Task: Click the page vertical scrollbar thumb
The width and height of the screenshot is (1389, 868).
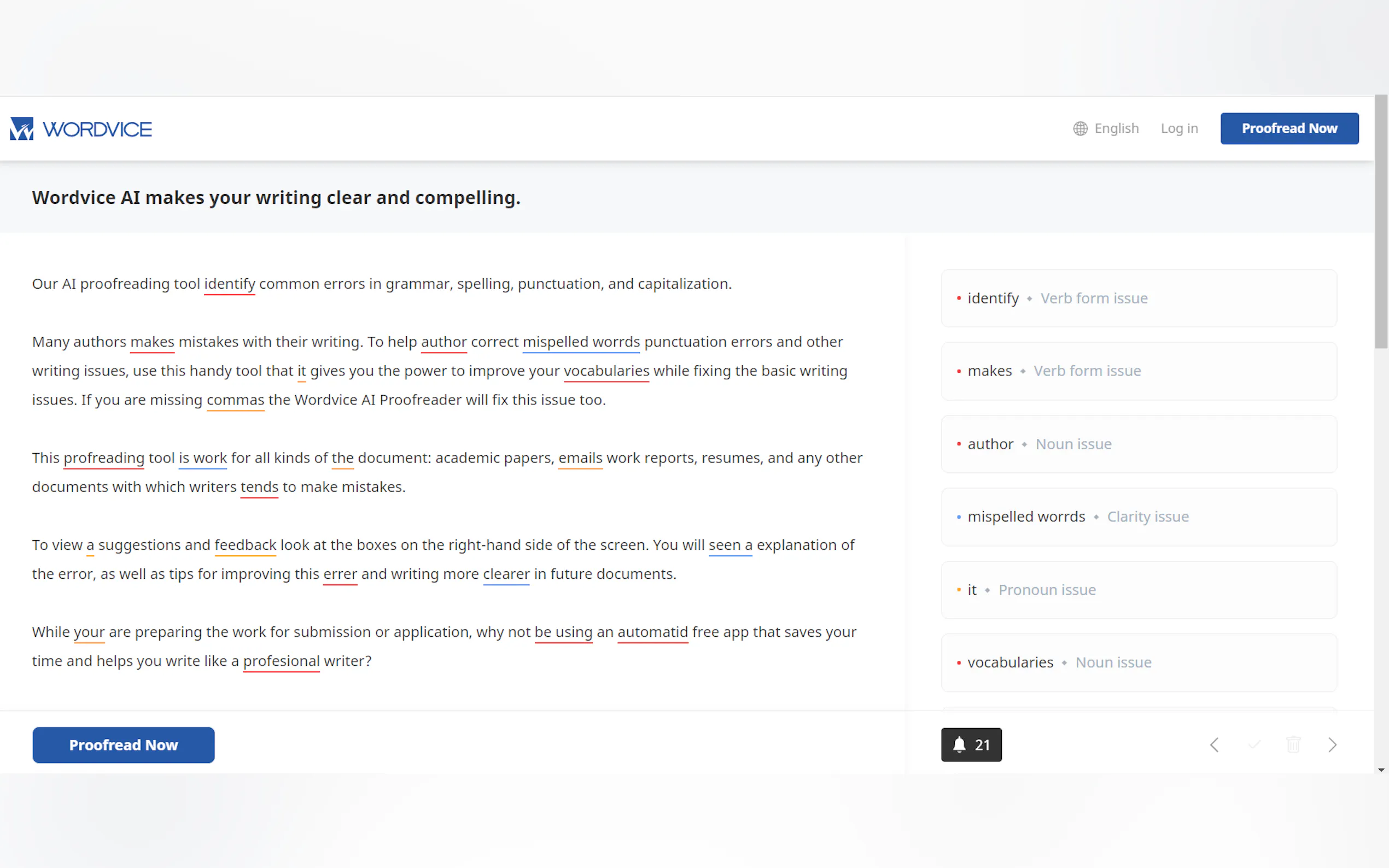Action: coord(1381,221)
